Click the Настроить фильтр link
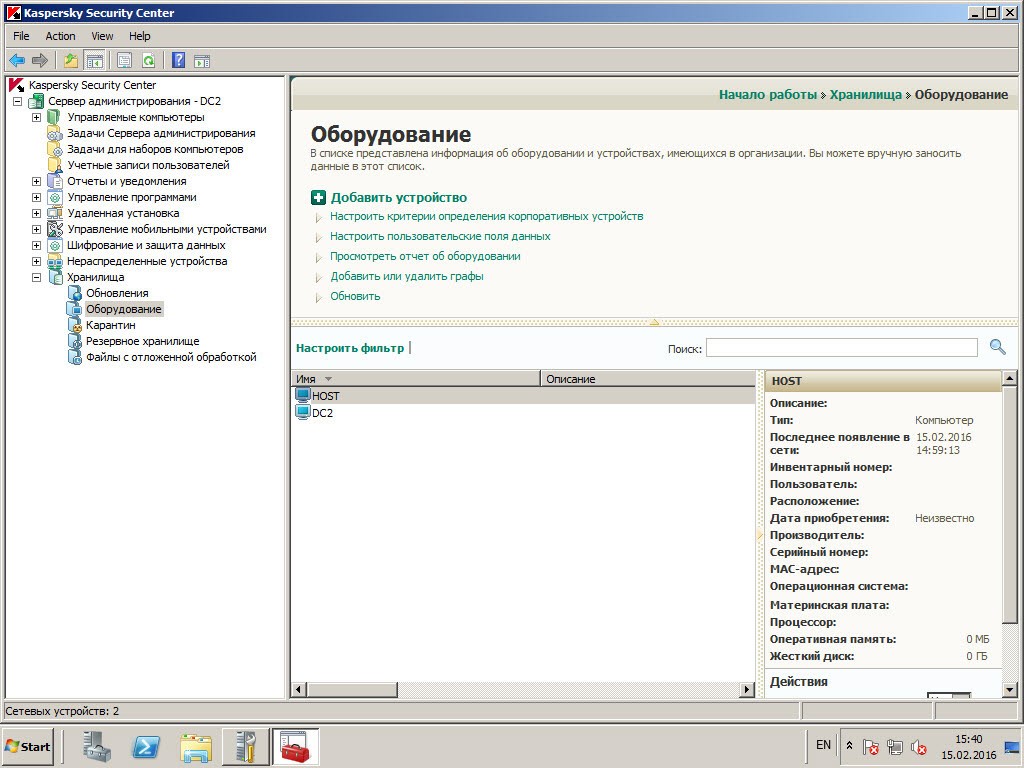Viewport: 1024px width, 768px height. (x=350, y=348)
